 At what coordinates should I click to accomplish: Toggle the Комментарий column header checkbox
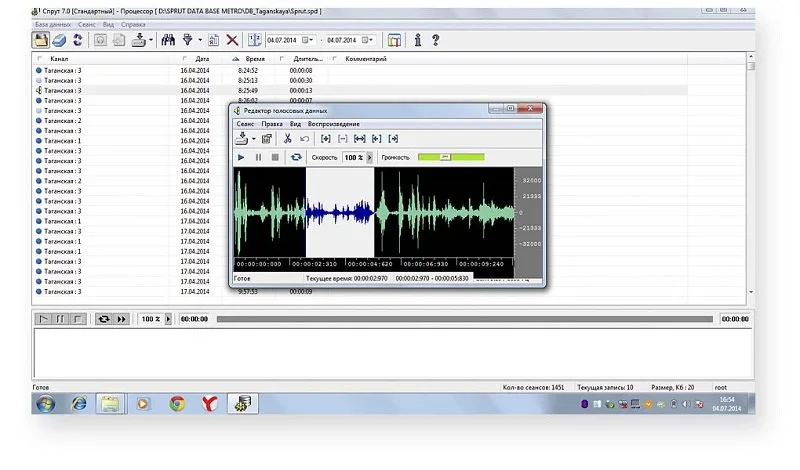coord(334,59)
